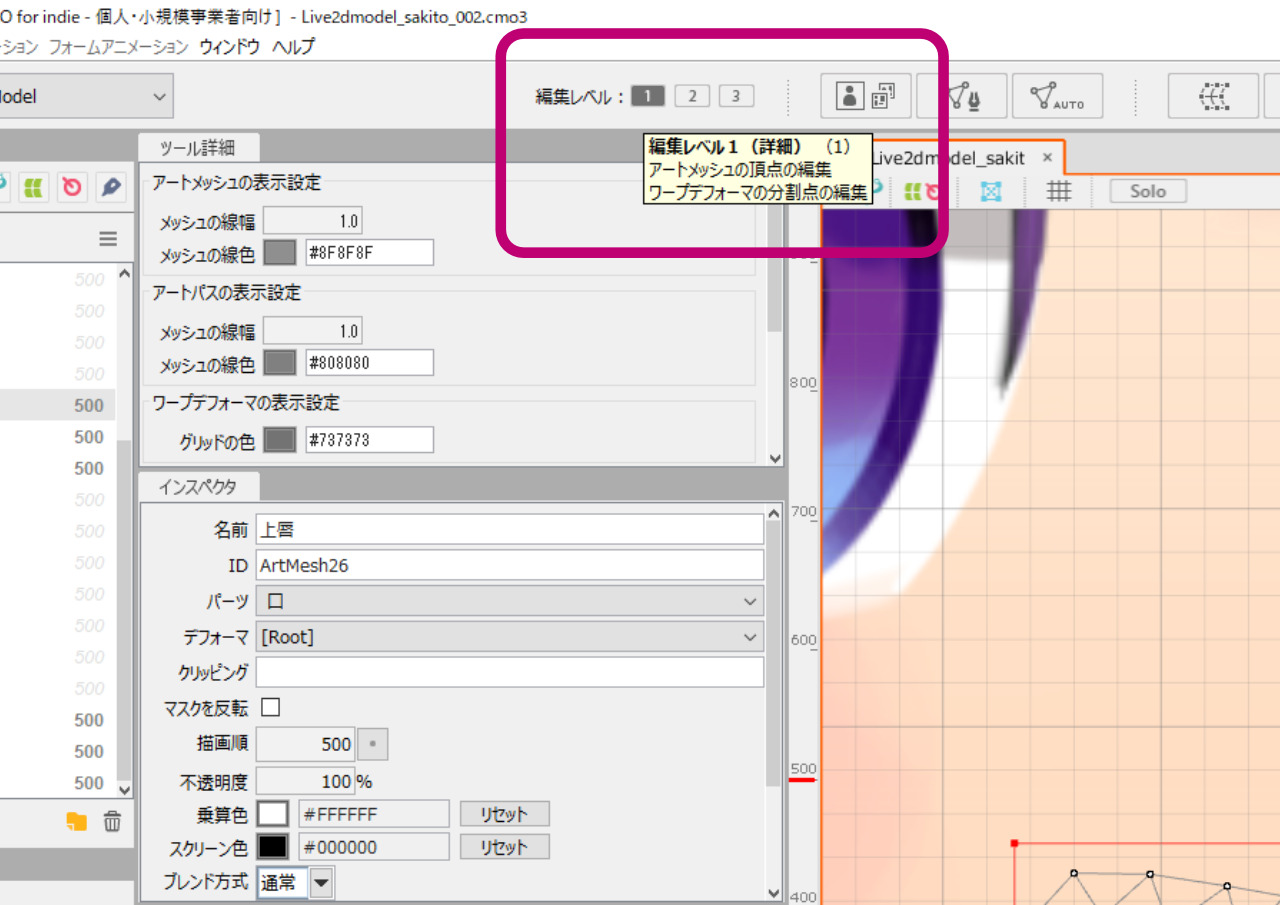Select edit level 2
This screenshot has width=1280, height=905.
point(692,96)
